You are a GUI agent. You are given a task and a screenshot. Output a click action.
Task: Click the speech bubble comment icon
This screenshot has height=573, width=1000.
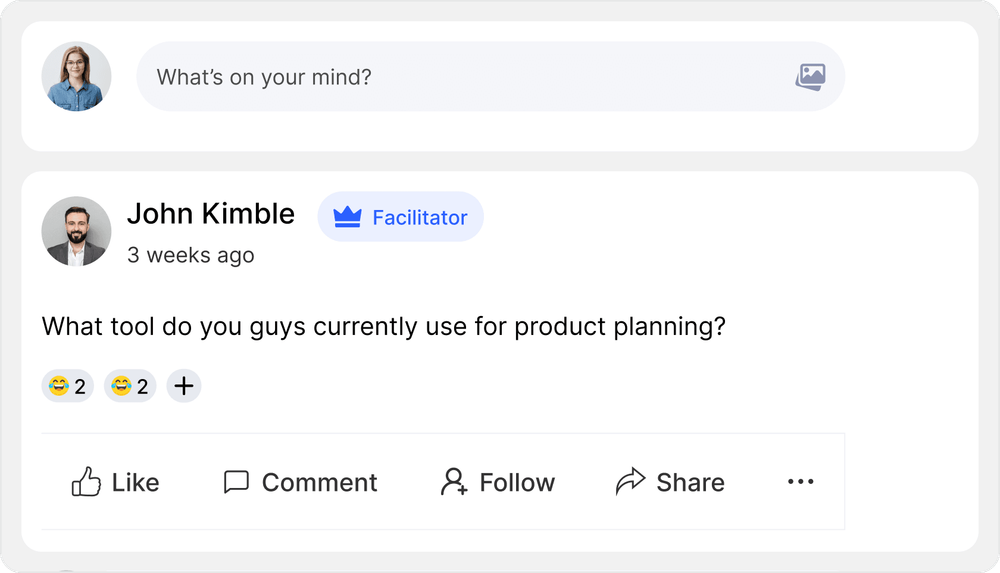pyautogui.click(x=236, y=482)
